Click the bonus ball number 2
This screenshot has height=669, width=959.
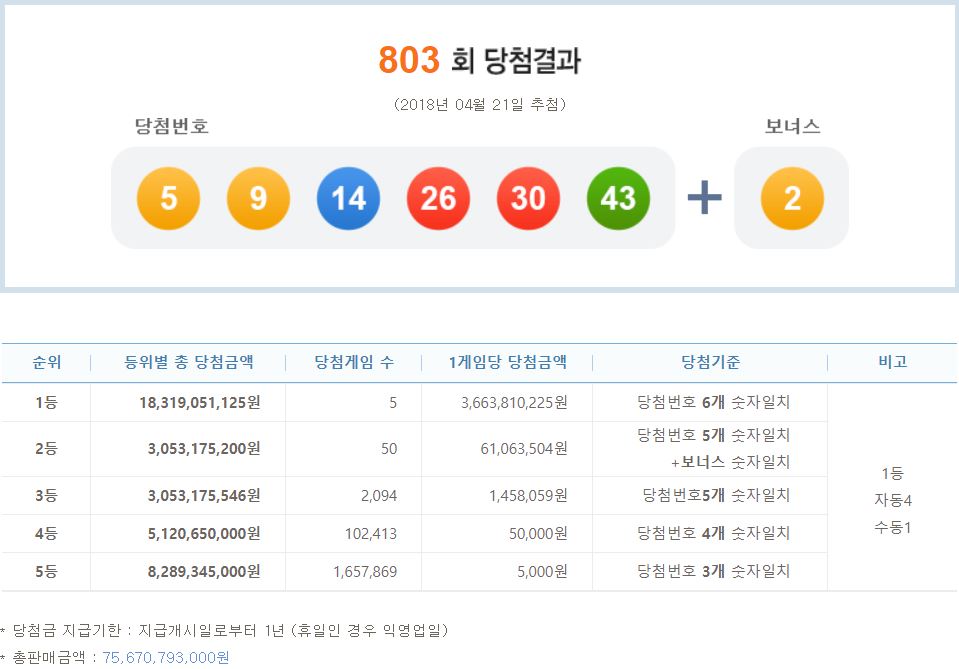792,198
